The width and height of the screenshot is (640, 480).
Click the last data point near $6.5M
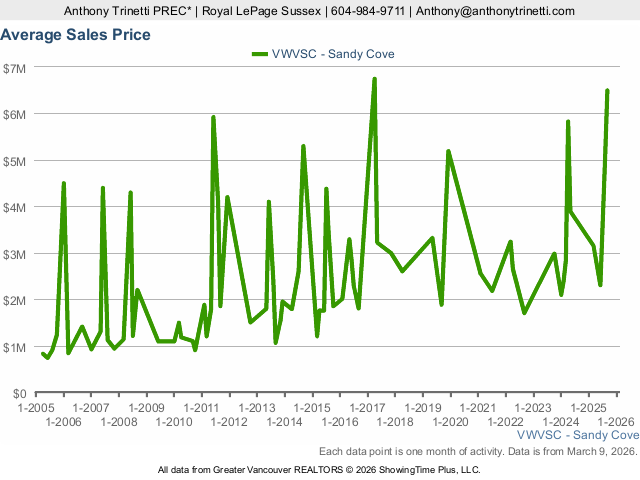coord(607,91)
